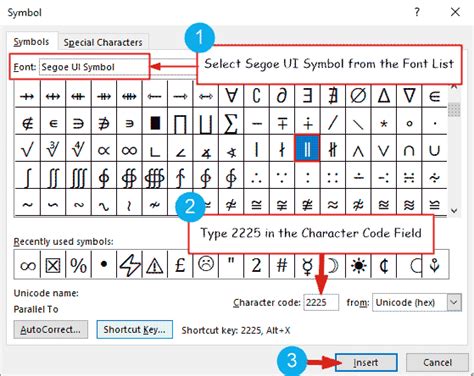Image resolution: width=474 pixels, height=376 pixels.
Task: Select the black end-of-proof rectangle symbol
Action: [155, 123]
